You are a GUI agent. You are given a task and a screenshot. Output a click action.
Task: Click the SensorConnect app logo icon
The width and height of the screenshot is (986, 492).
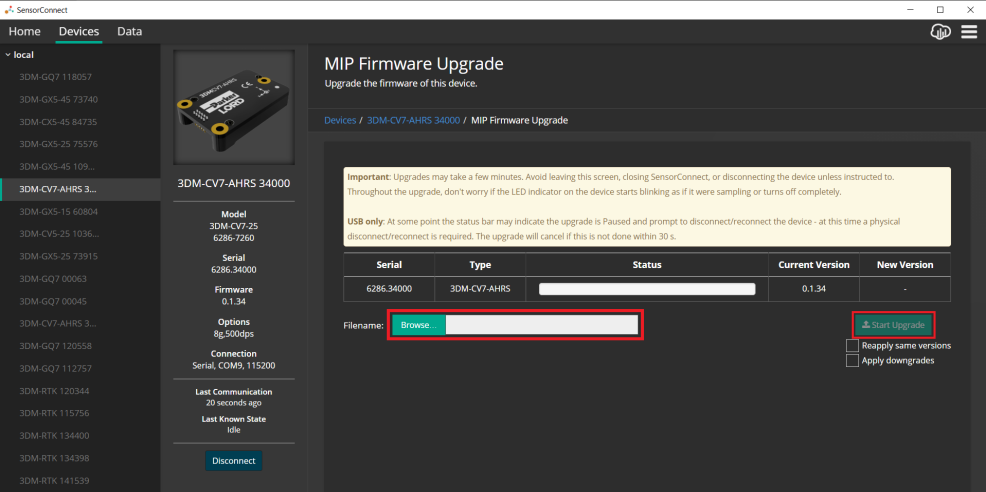point(9,9)
